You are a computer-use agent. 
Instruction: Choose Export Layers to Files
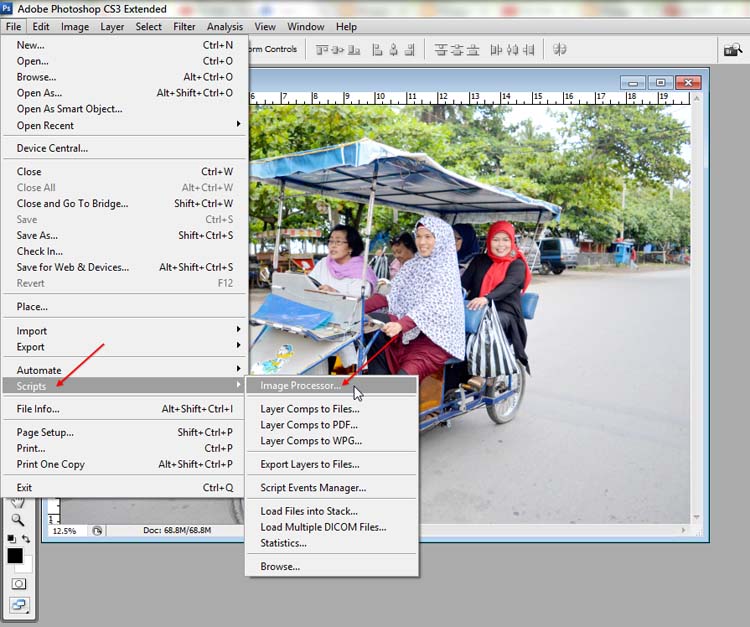click(x=331, y=464)
